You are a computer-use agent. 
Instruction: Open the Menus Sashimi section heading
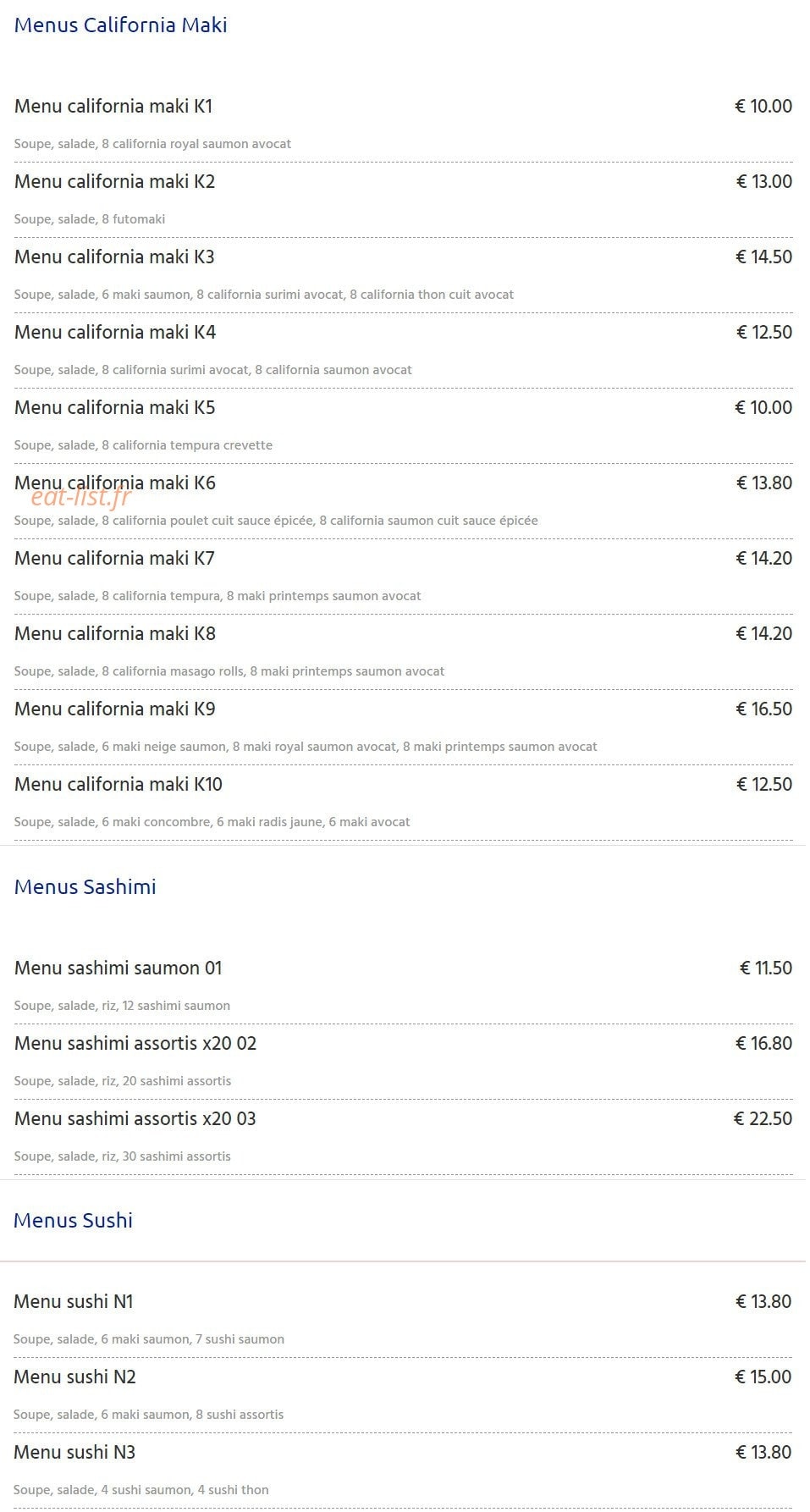pyautogui.click(x=85, y=886)
